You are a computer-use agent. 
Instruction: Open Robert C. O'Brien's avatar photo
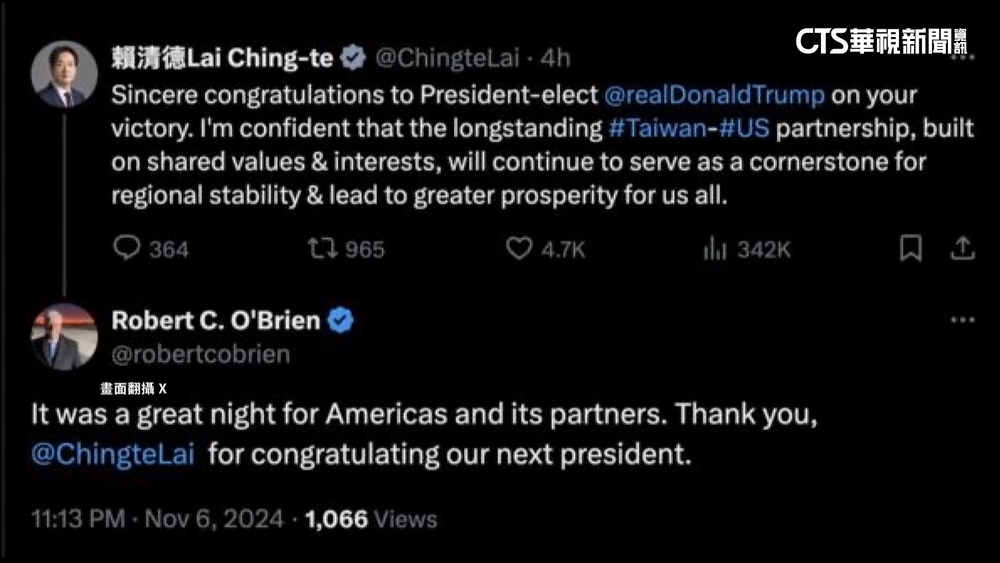(x=64, y=336)
